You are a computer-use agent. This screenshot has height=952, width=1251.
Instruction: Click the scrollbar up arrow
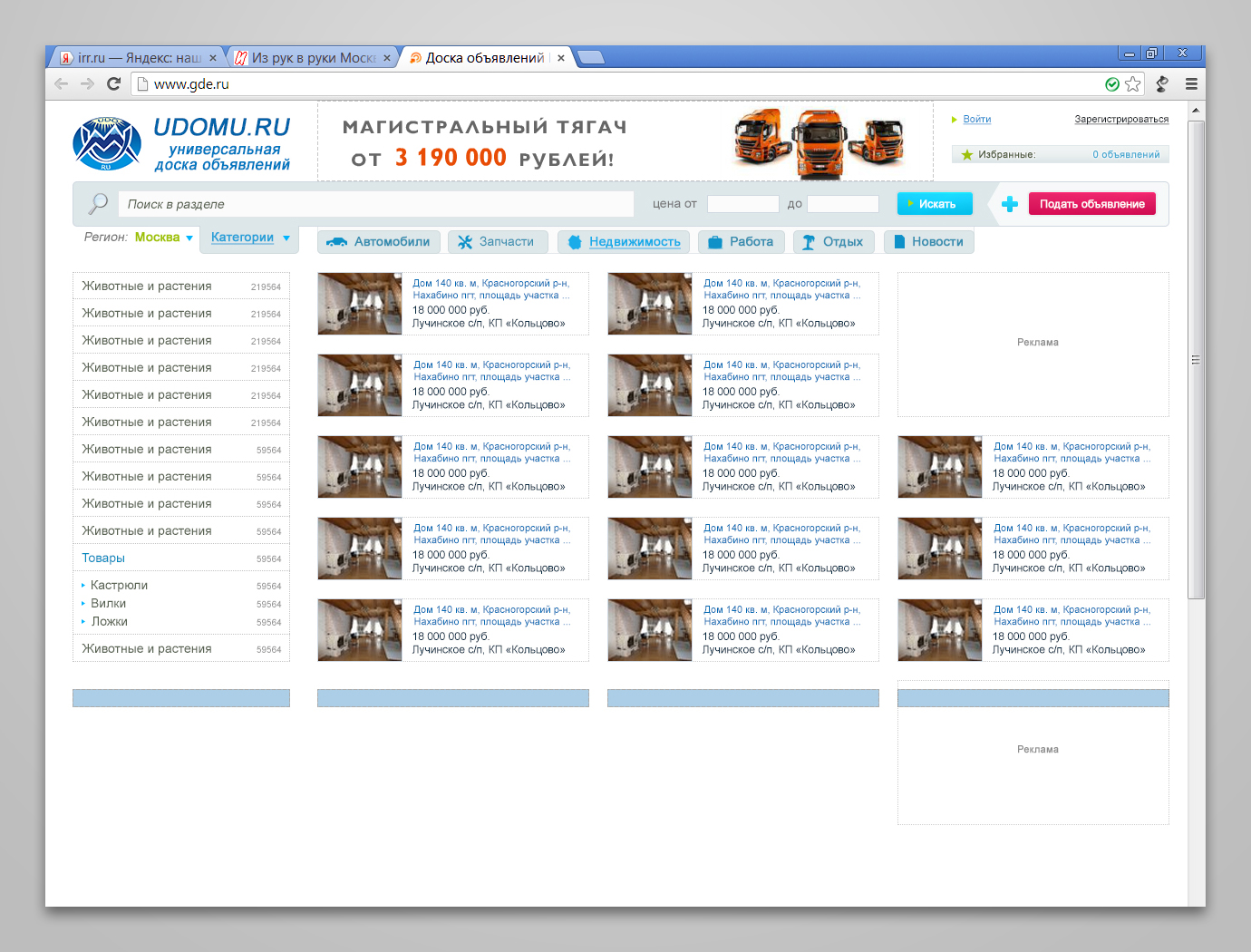pyautogui.click(x=1196, y=110)
